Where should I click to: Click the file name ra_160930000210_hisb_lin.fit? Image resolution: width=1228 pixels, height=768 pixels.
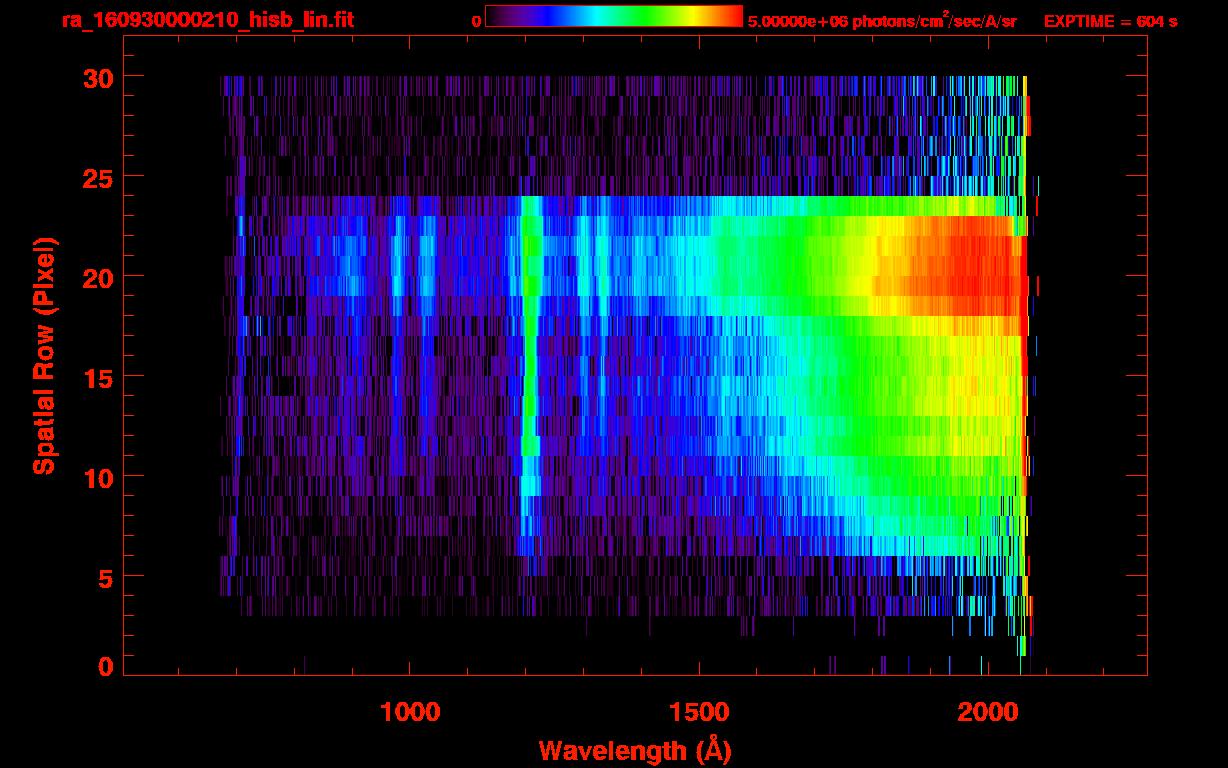pos(206,20)
